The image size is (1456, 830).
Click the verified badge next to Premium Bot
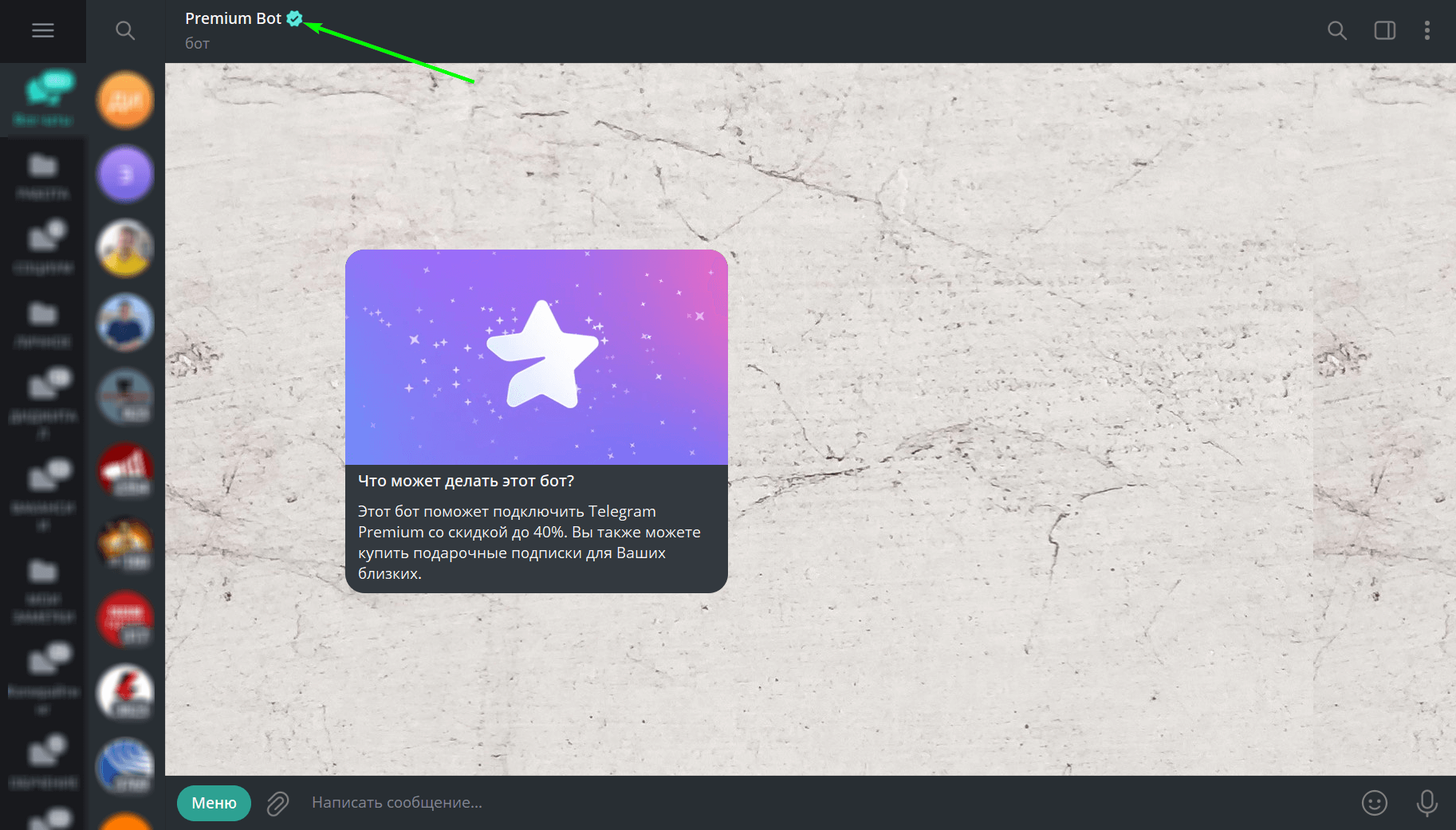[294, 18]
